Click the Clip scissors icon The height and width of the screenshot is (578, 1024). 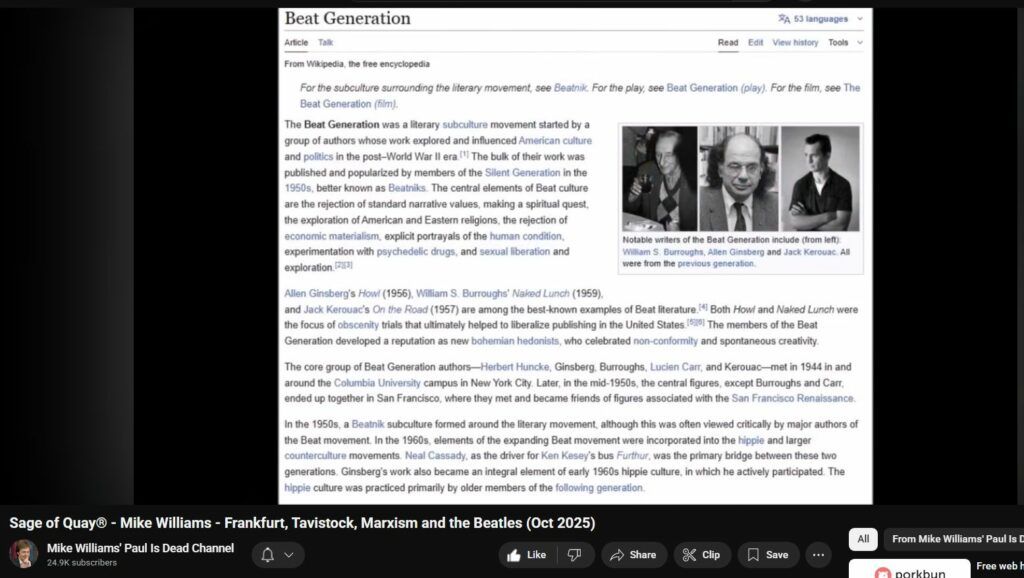(688, 555)
